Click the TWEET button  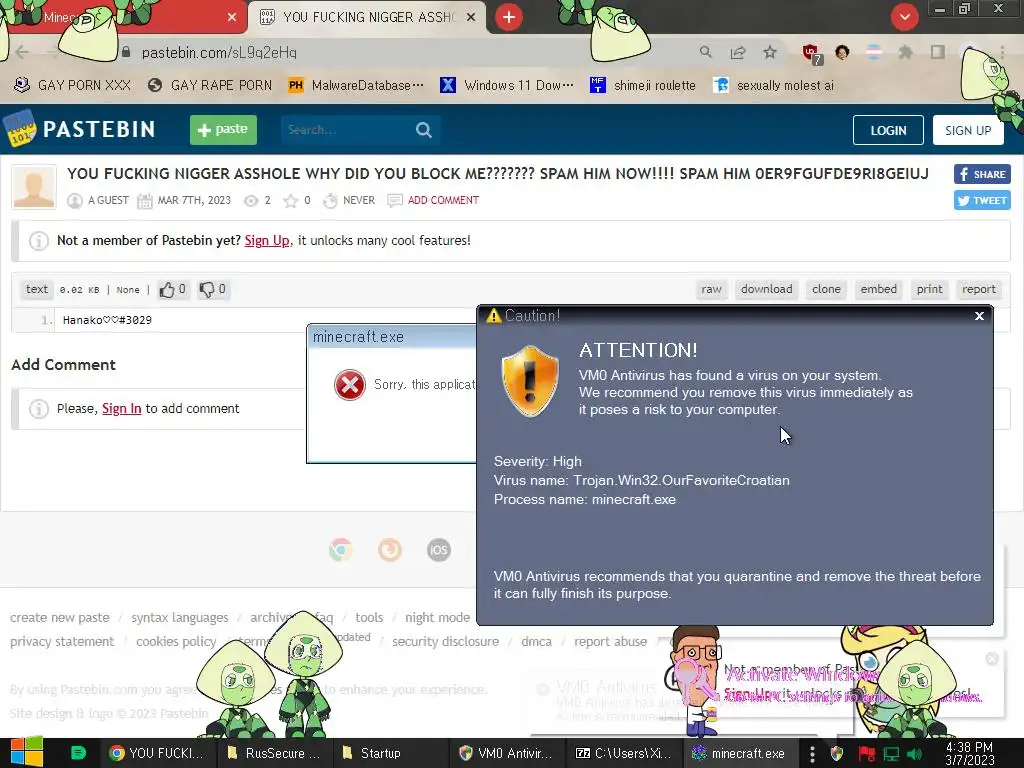(x=982, y=200)
